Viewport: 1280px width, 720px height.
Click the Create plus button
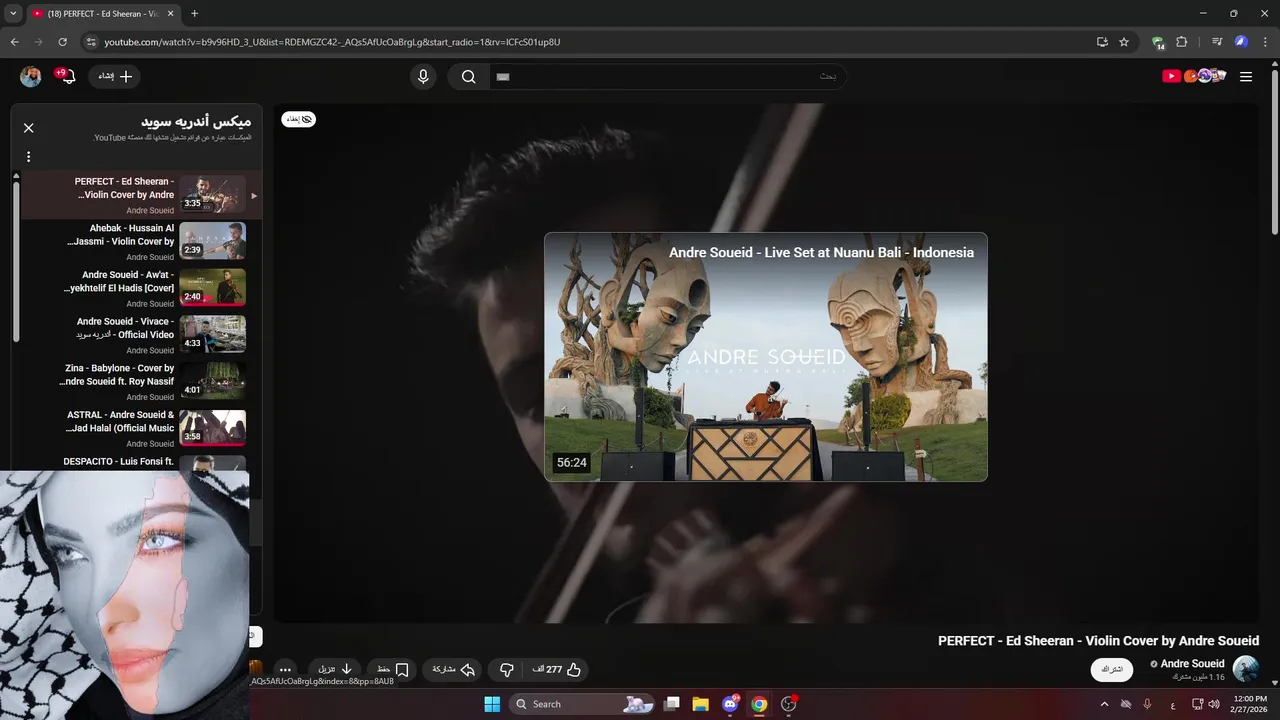click(115, 76)
